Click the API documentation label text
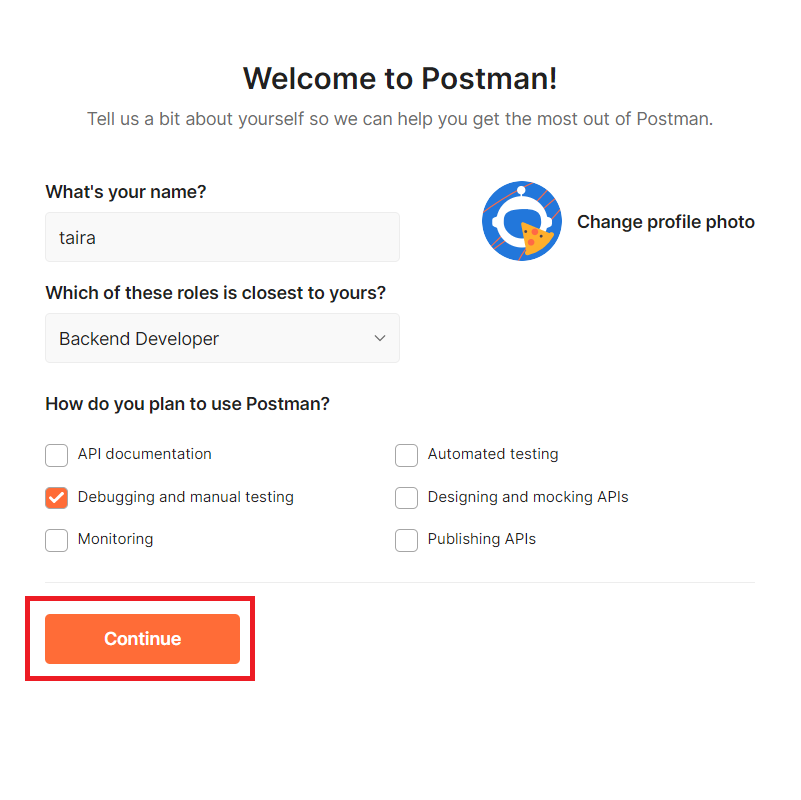This screenshot has height=800, width=801. click(x=145, y=454)
